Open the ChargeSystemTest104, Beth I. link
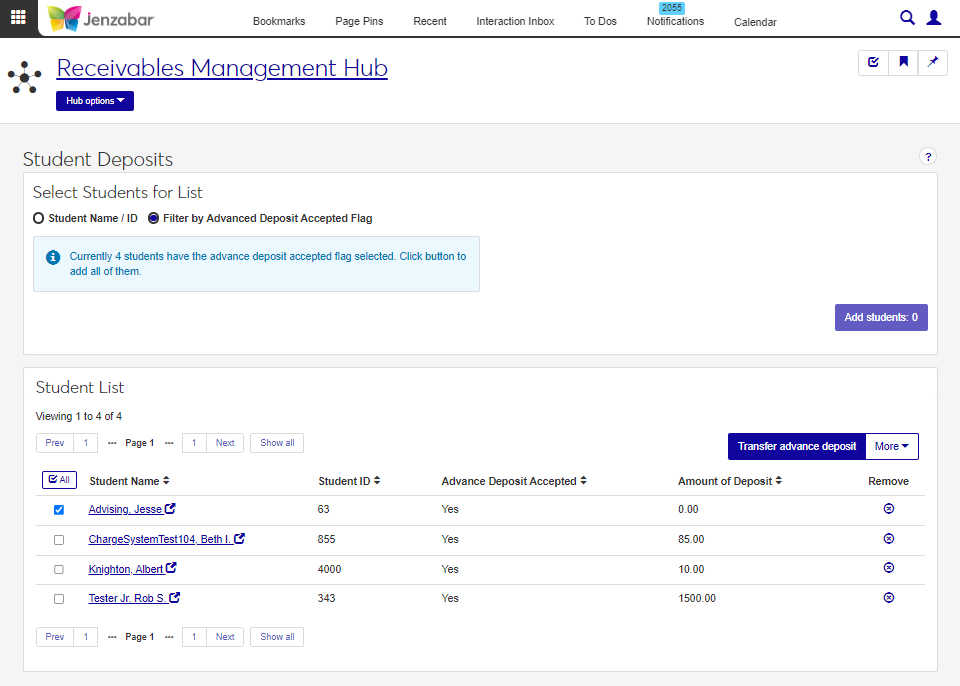This screenshot has width=960, height=686. [160, 539]
